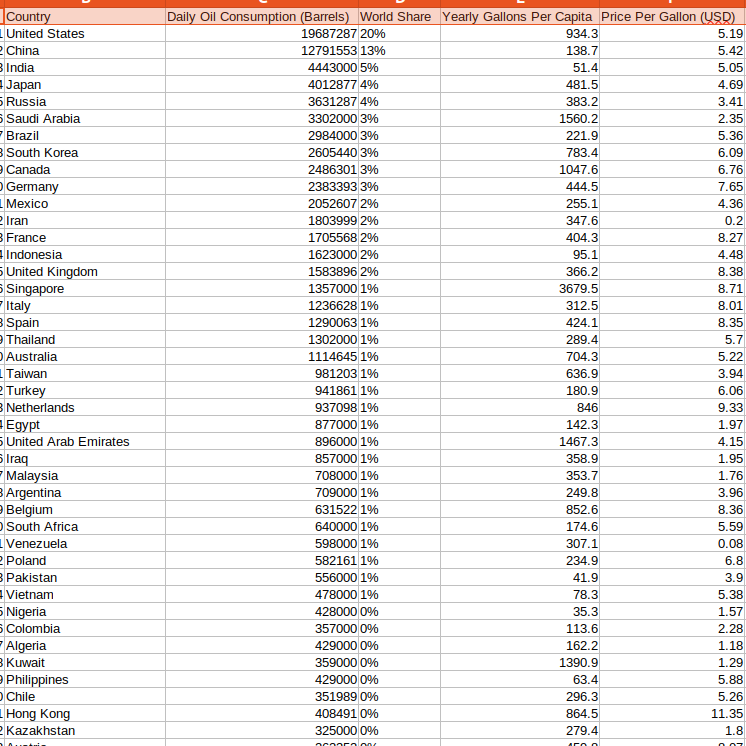Select the United States country cell

click(x=85, y=34)
